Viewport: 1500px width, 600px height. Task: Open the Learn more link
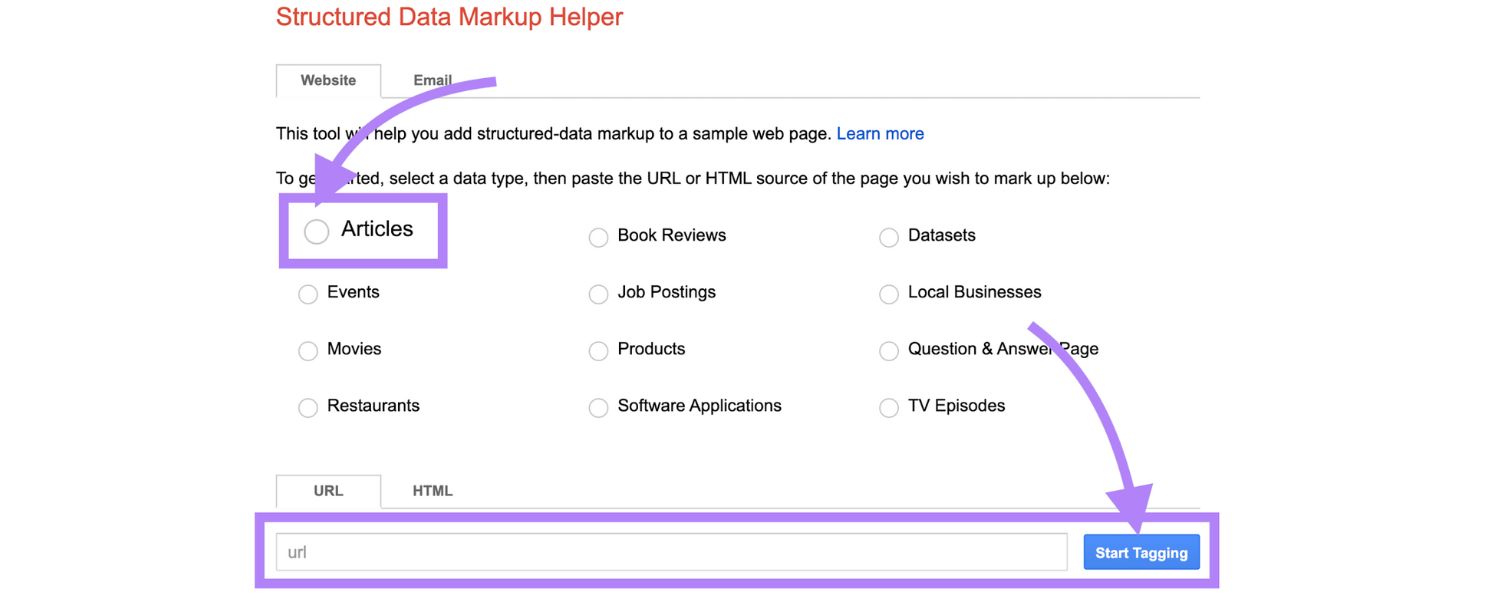click(x=880, y=133)
